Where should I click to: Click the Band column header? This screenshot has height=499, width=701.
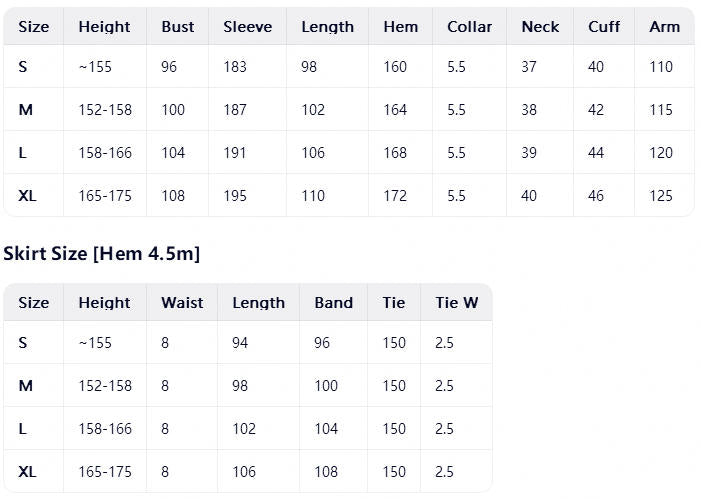(x=334, y=303)
